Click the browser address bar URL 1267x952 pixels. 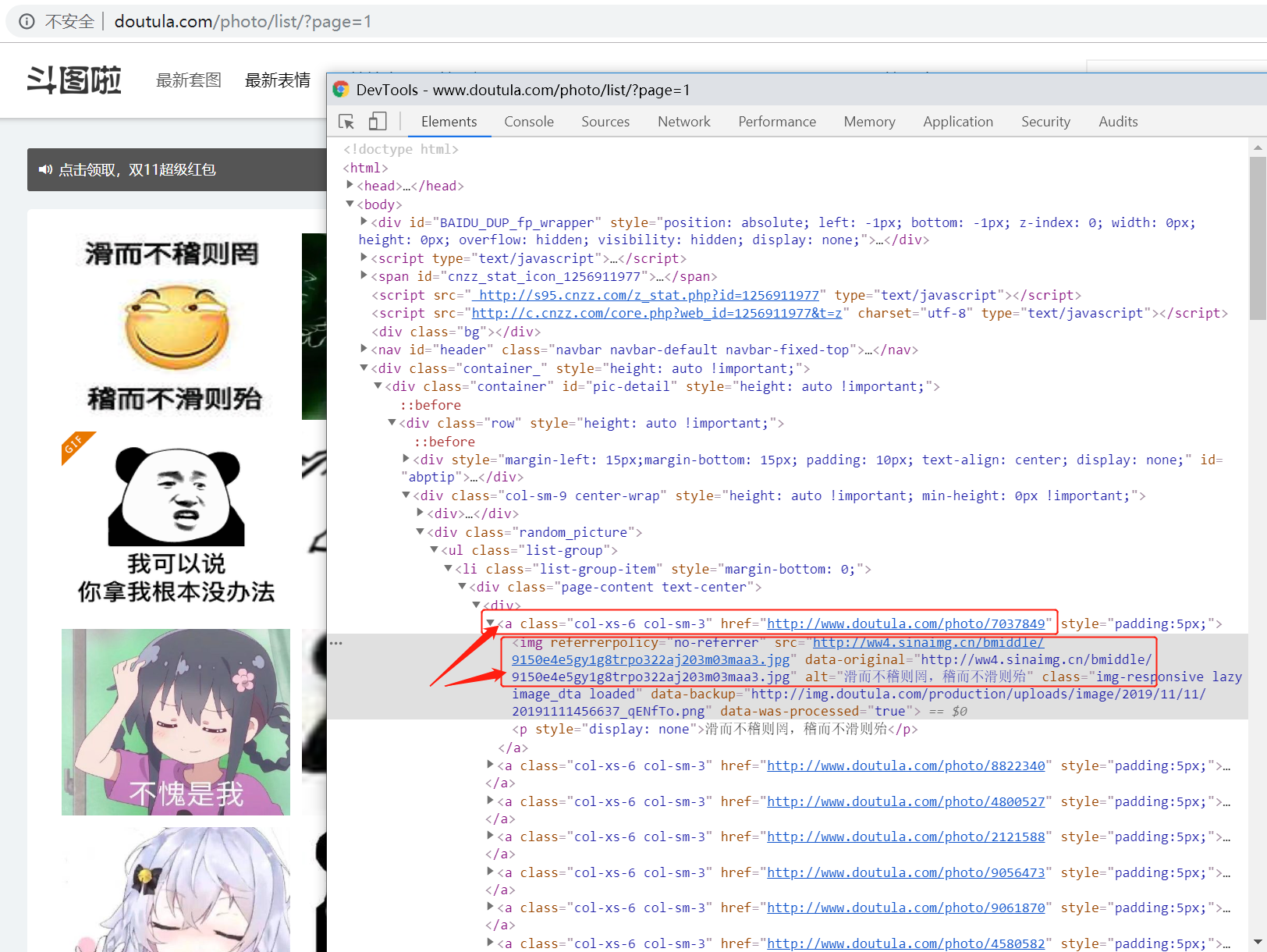[x=243, y=21]
